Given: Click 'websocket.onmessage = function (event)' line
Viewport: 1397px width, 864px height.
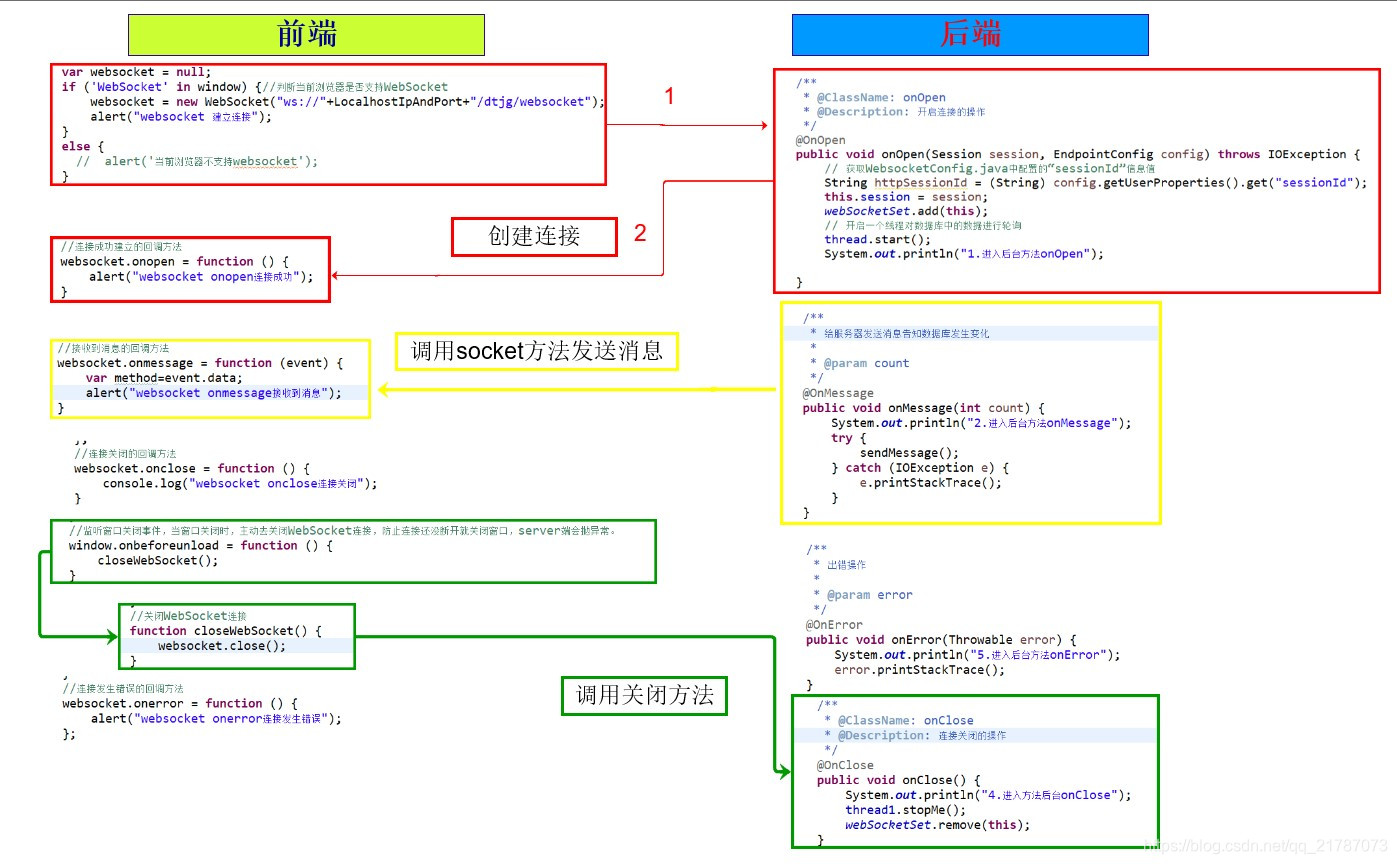Looking at the screenshot, I should pos(200,363).
